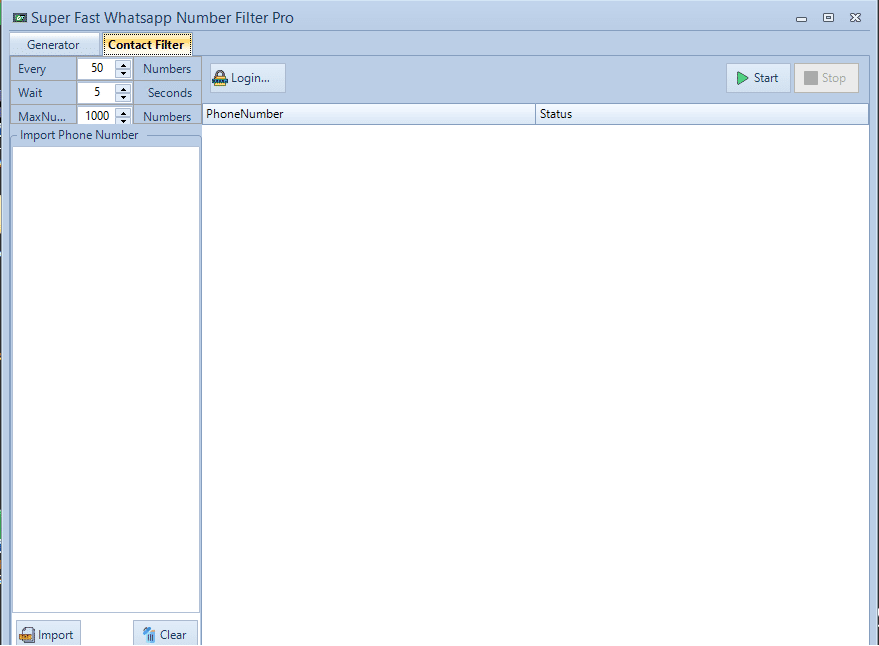
Task: Click the Import Phone Number group title
Action: [x=79, y=135]
